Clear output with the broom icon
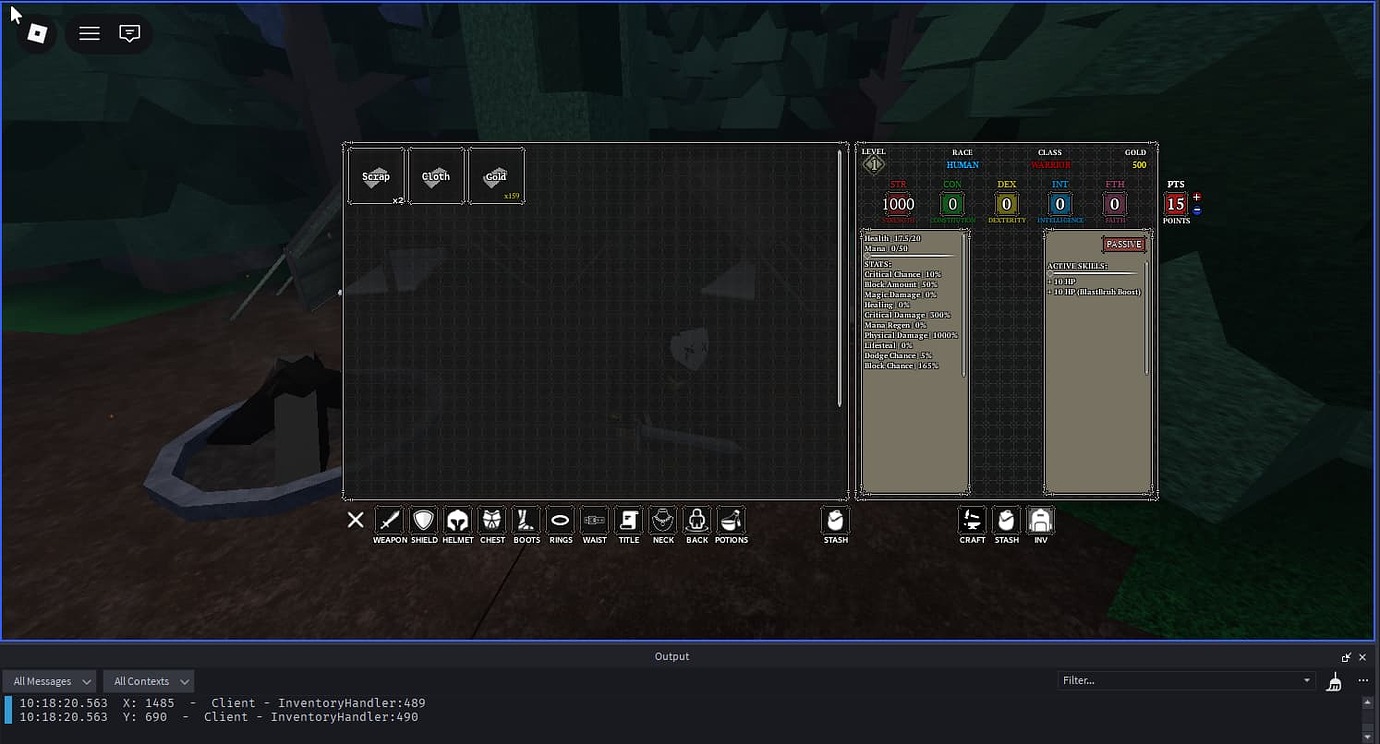1380x744 pixels. click(x=1334, y=681)
